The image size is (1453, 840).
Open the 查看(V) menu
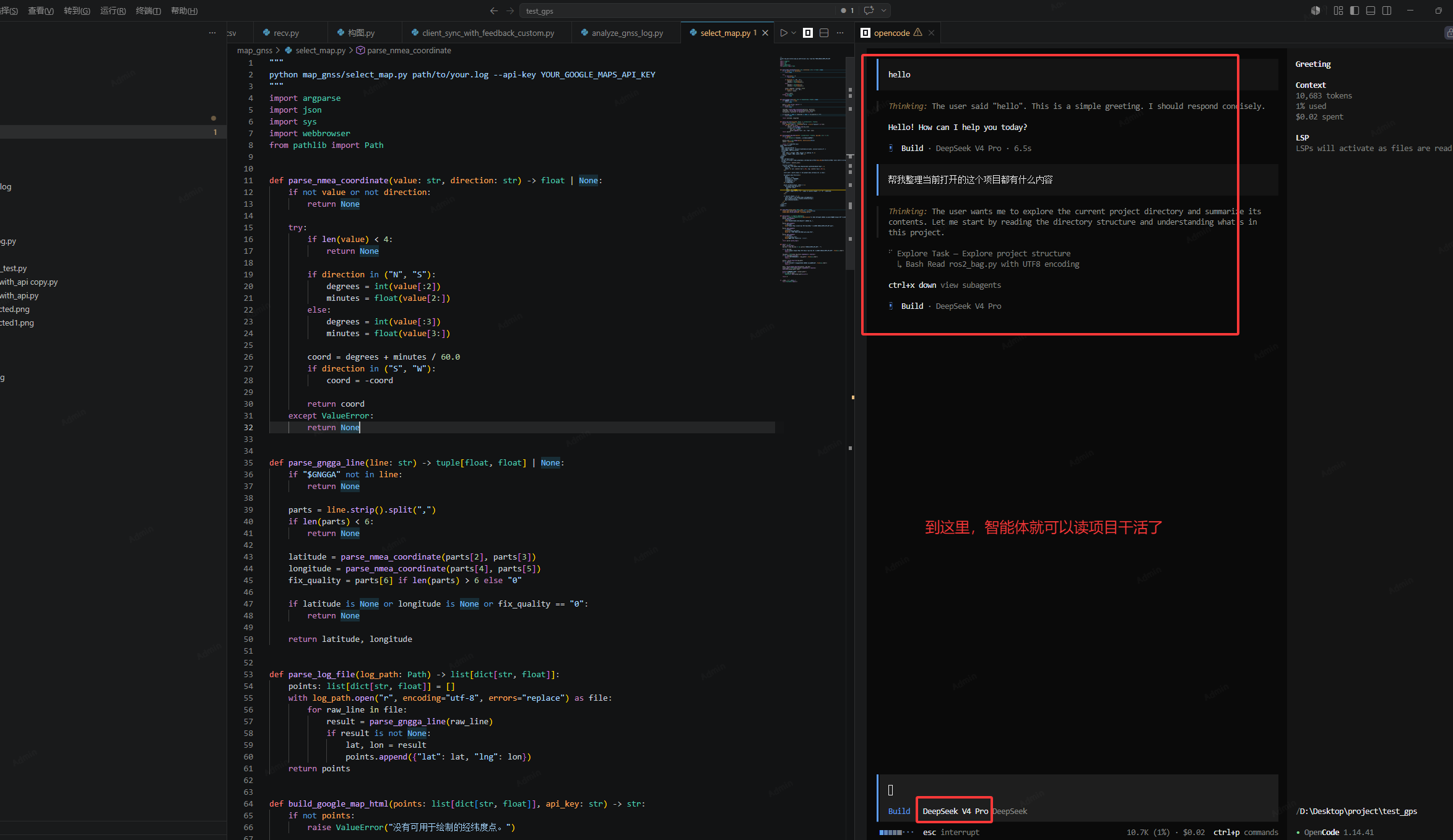click(41, 11)
